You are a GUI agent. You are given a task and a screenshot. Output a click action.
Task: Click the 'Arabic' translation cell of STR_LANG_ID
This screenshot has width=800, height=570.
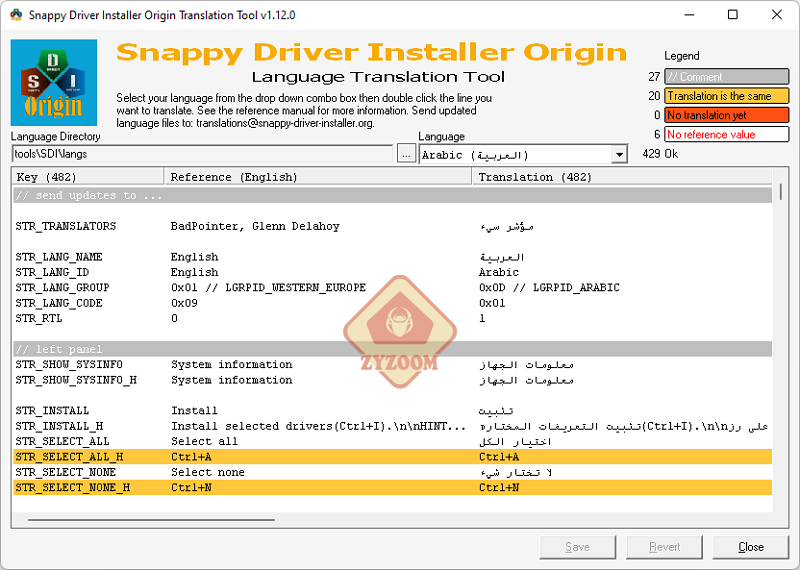[x=498, y=272]
